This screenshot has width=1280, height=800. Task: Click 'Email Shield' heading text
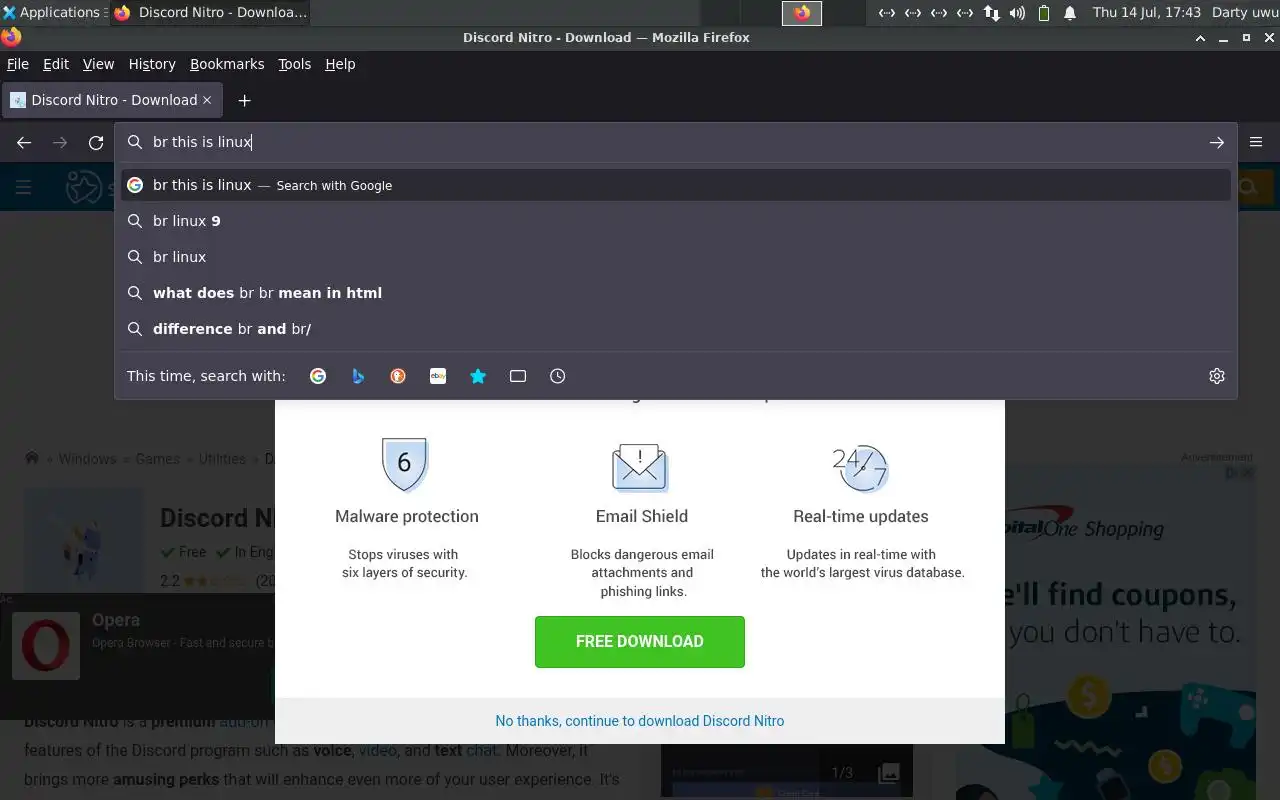(642, 517)
